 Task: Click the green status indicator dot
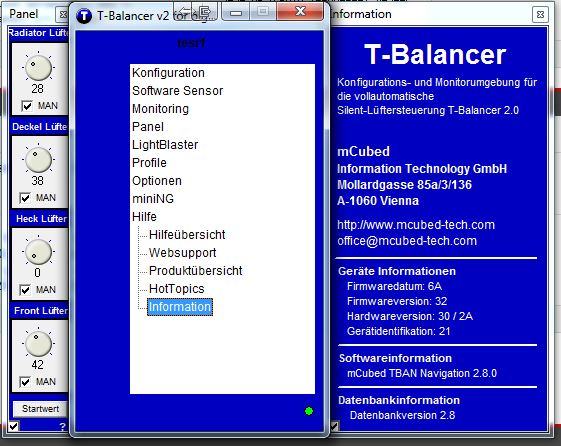point(309,411)
